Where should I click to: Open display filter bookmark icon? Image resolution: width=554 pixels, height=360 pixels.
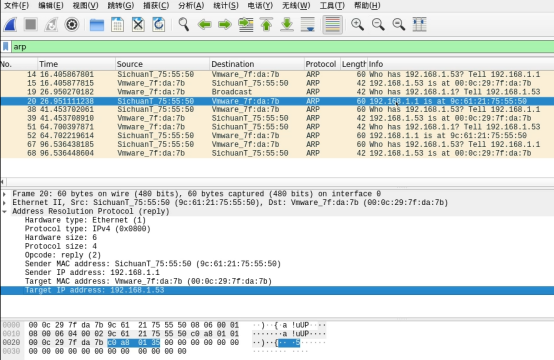(6, 46)
